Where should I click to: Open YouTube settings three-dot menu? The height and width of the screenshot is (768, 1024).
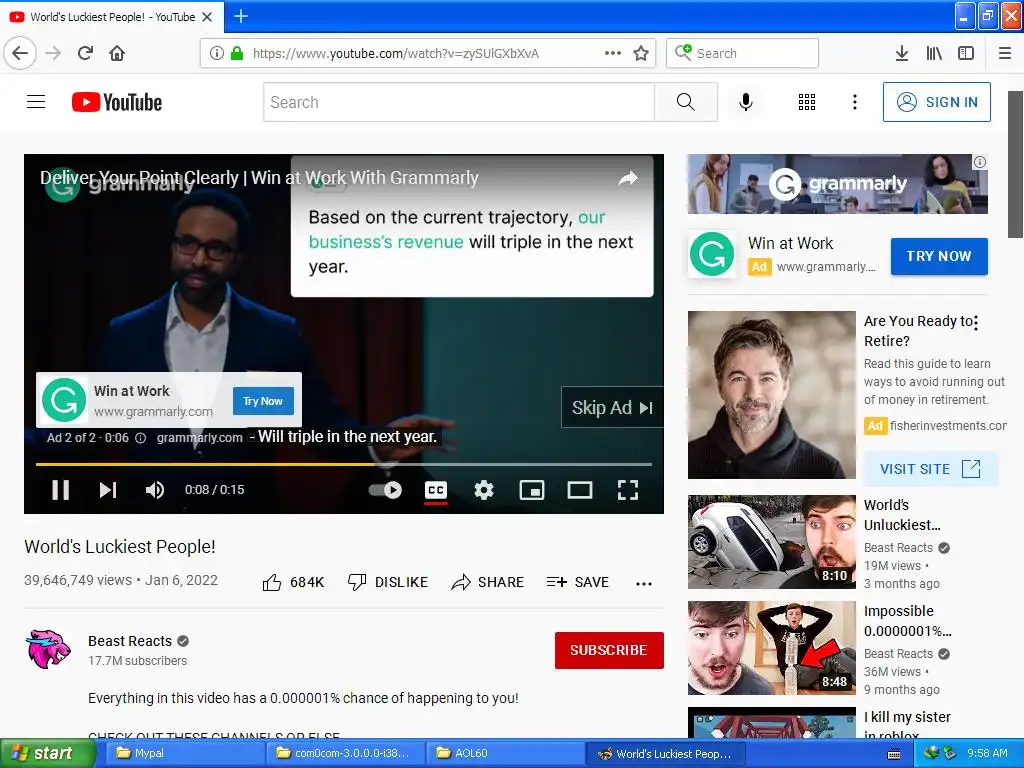pyautogui.click(x=854, y=102)
